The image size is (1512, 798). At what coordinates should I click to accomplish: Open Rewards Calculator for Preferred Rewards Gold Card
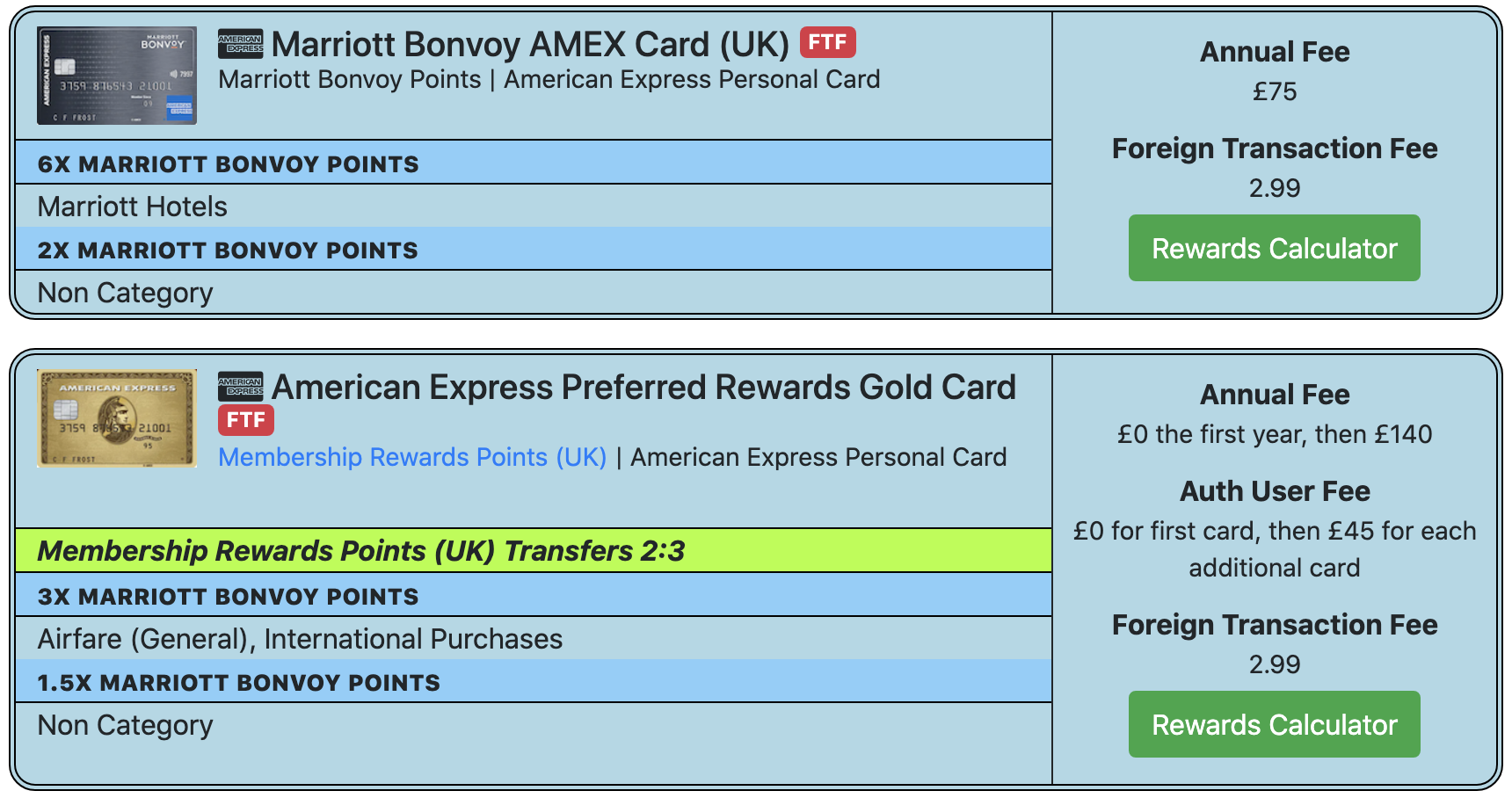point(1275,724)
